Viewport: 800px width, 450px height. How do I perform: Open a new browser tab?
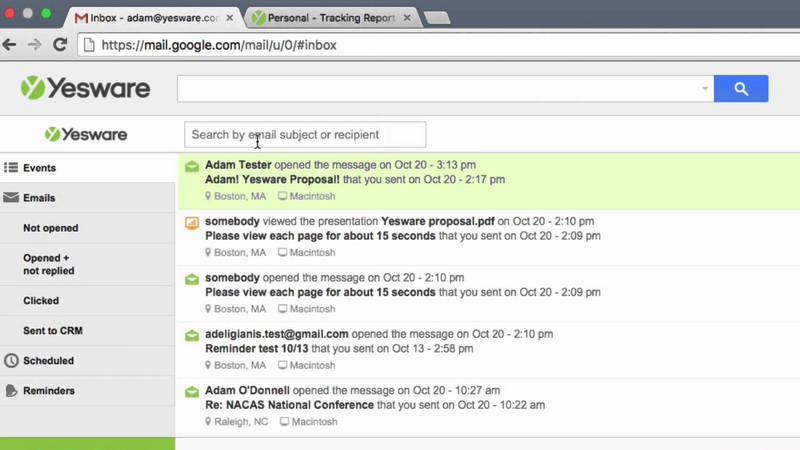click(x=437, y=18)
